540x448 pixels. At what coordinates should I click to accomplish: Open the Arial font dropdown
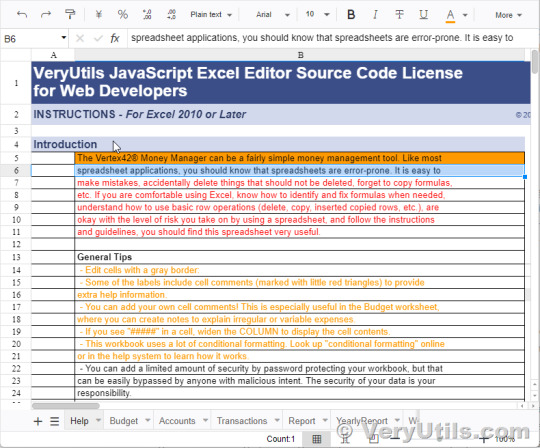coord(273,15)
